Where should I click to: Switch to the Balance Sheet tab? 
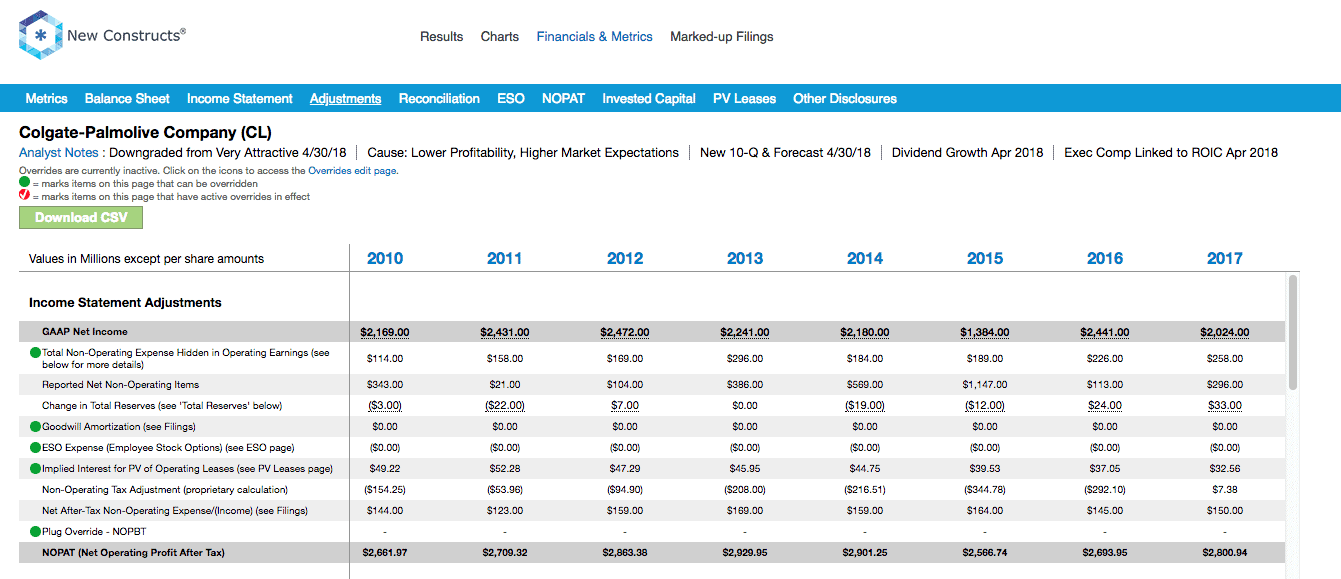(x=127, y=98)
